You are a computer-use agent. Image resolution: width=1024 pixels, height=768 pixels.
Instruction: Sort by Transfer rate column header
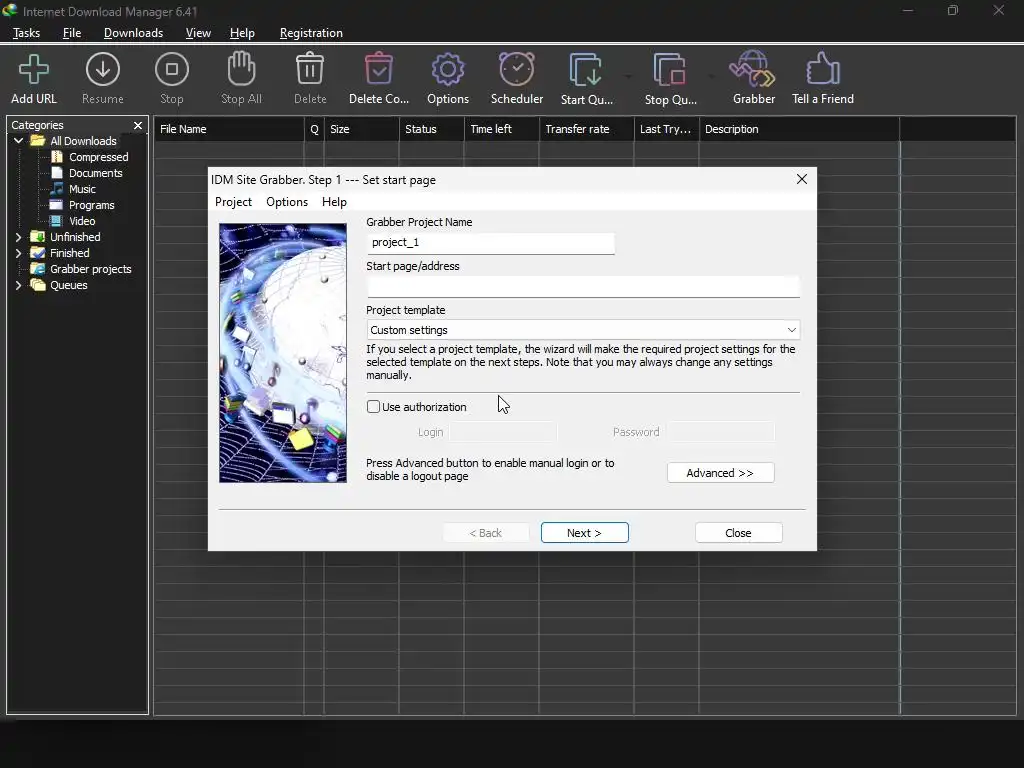coord(586,129)
